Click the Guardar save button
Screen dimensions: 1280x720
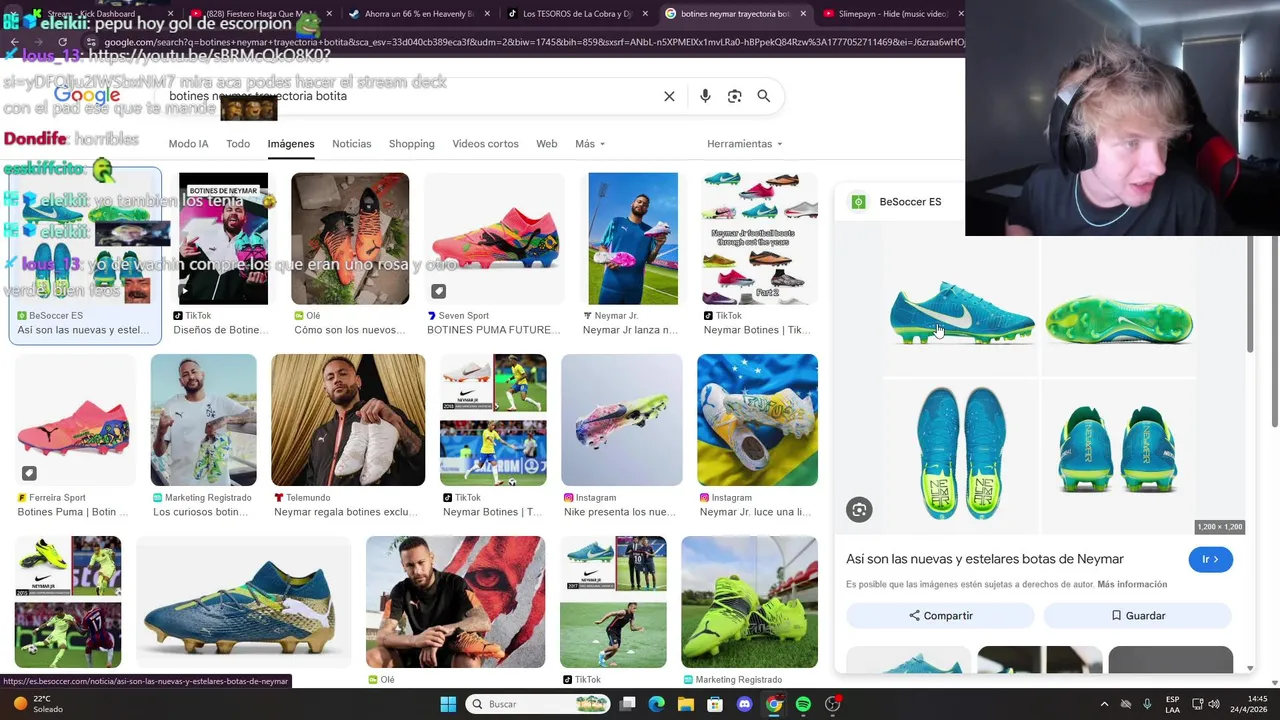pyautogui.click(x=1137, y=616)
